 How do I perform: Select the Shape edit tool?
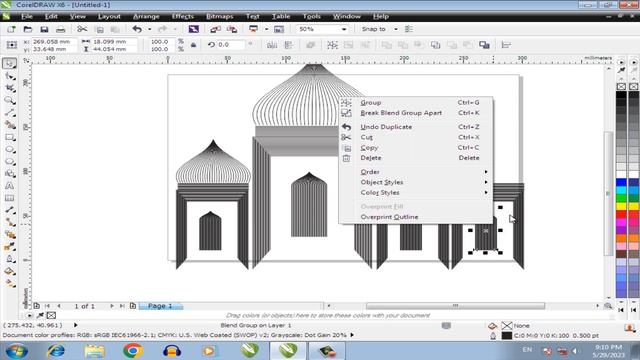click(10, 76)
